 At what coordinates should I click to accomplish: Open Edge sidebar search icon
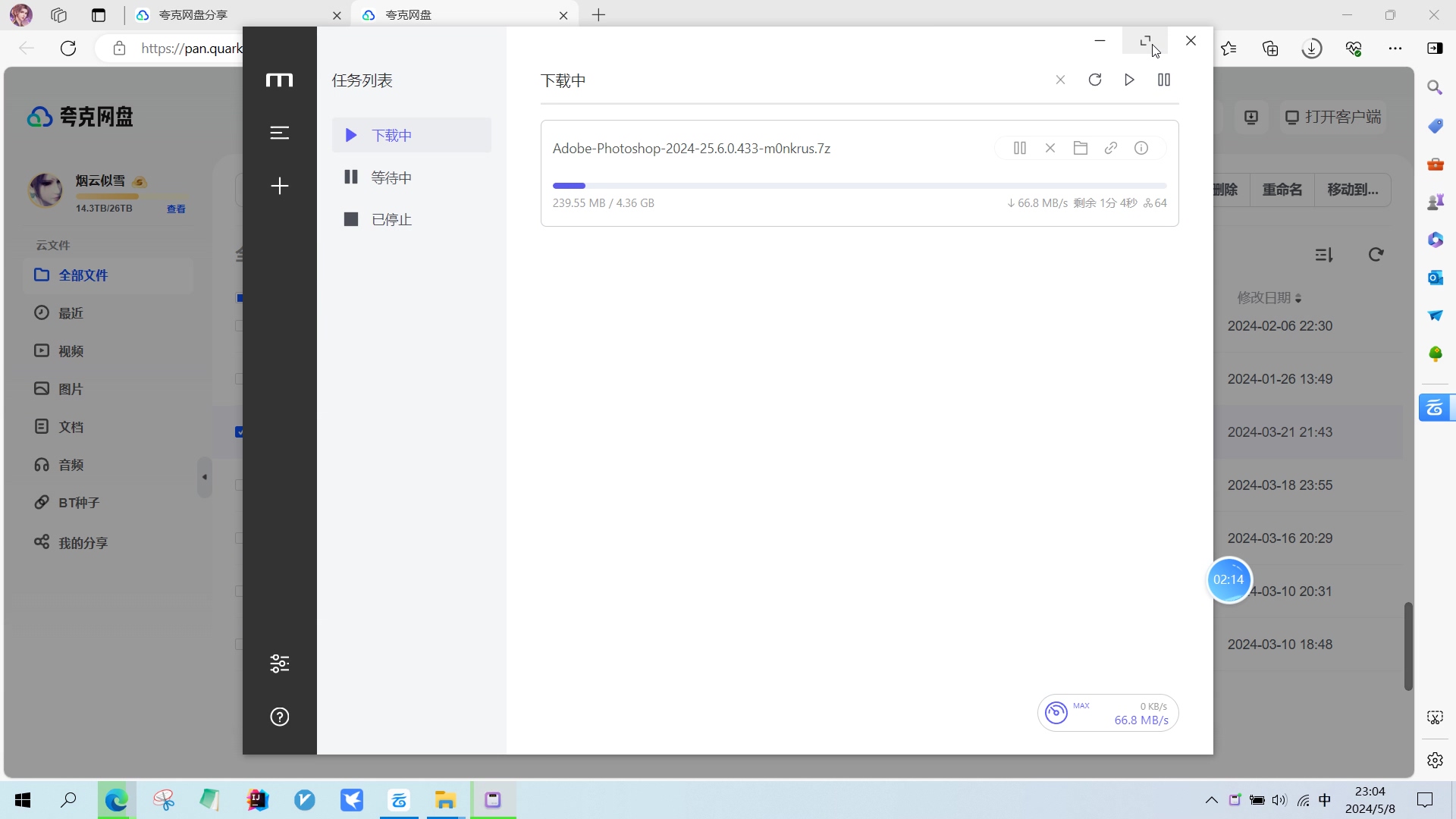tap(1435, 87)
